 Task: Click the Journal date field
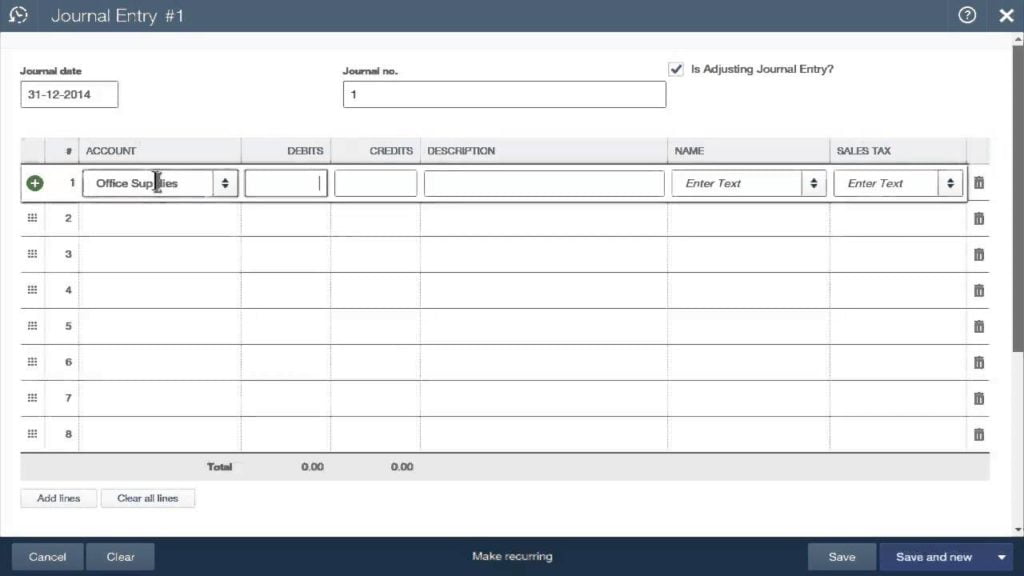(69, 93)
